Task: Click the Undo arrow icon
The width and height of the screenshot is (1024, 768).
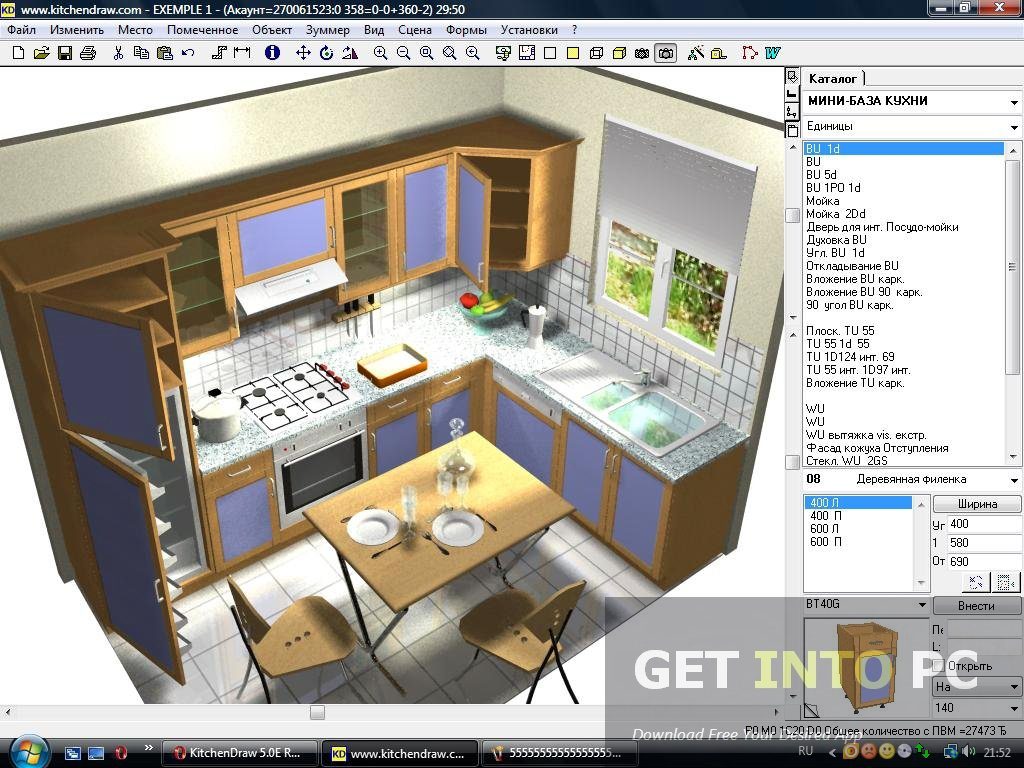Action: click(188, 52)
